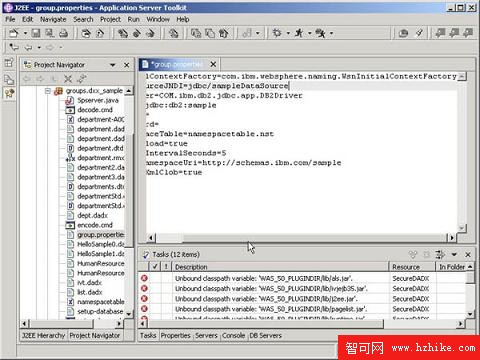Open the Tasks view menu dropdown arrow
This screenshot has height=360, width=480.
[454, 255]
